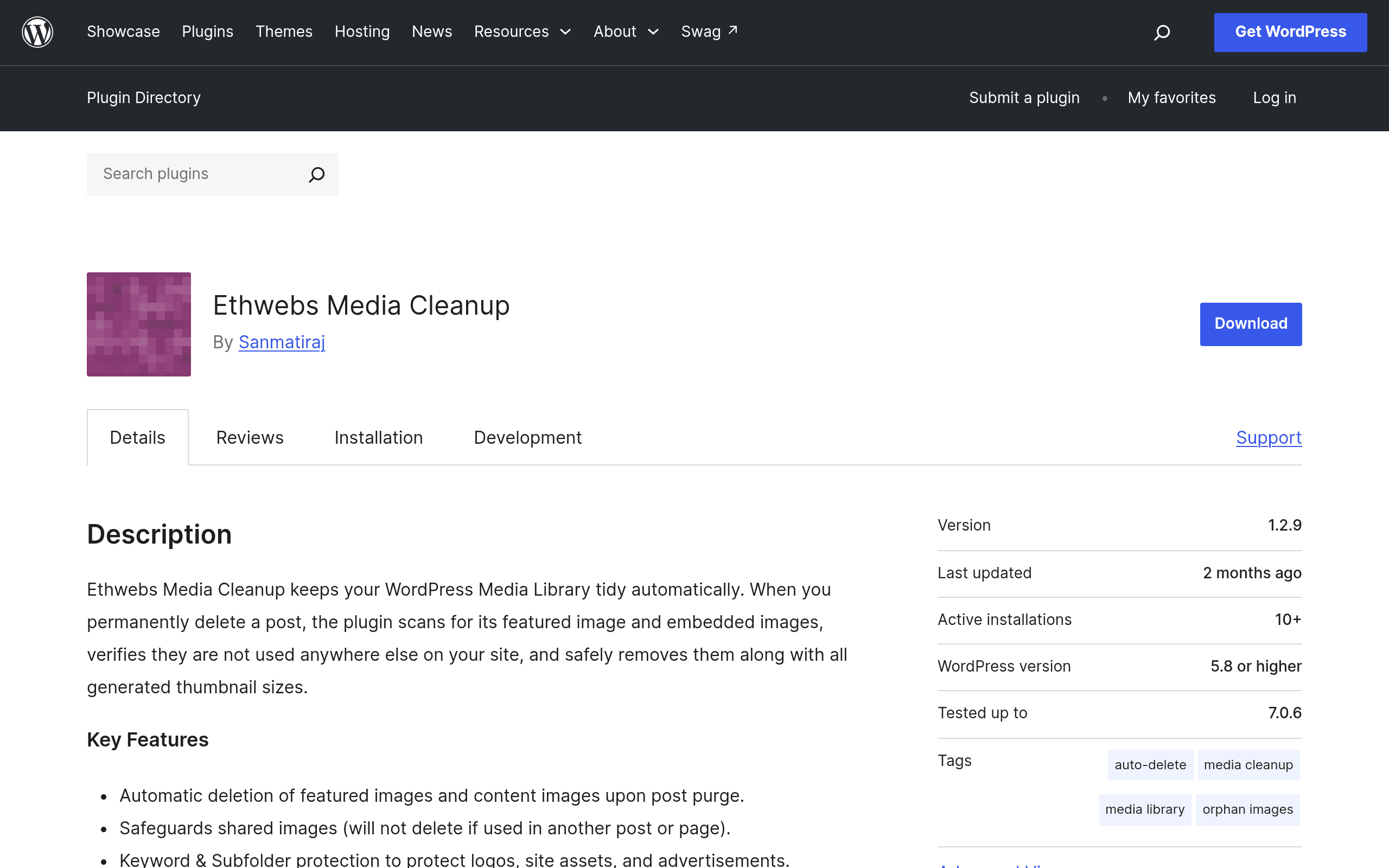
Task: Open the Hosting menu item
Action: point(362,31)
